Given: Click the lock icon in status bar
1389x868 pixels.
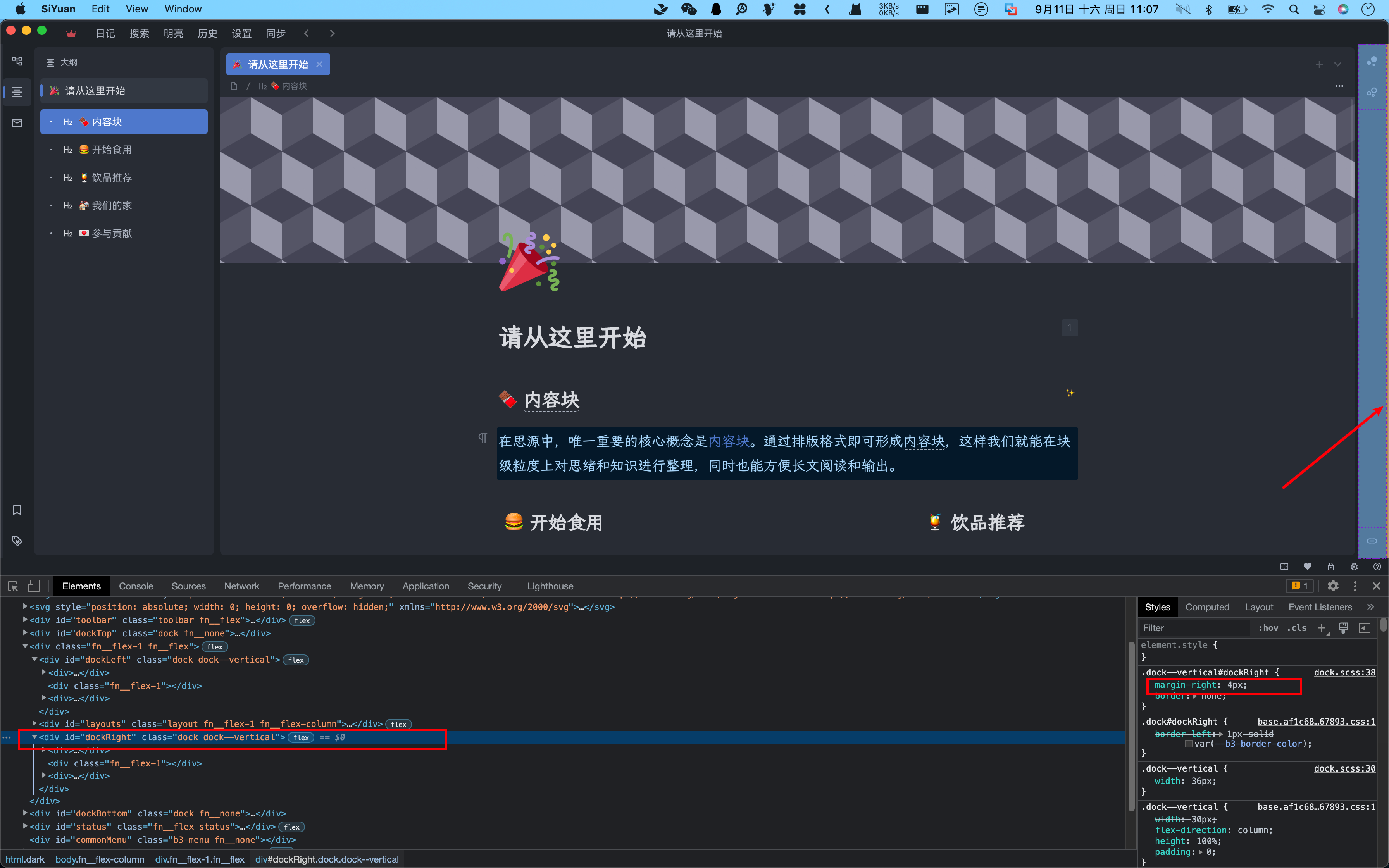Looking at the screenshot, I should 1330,567.
